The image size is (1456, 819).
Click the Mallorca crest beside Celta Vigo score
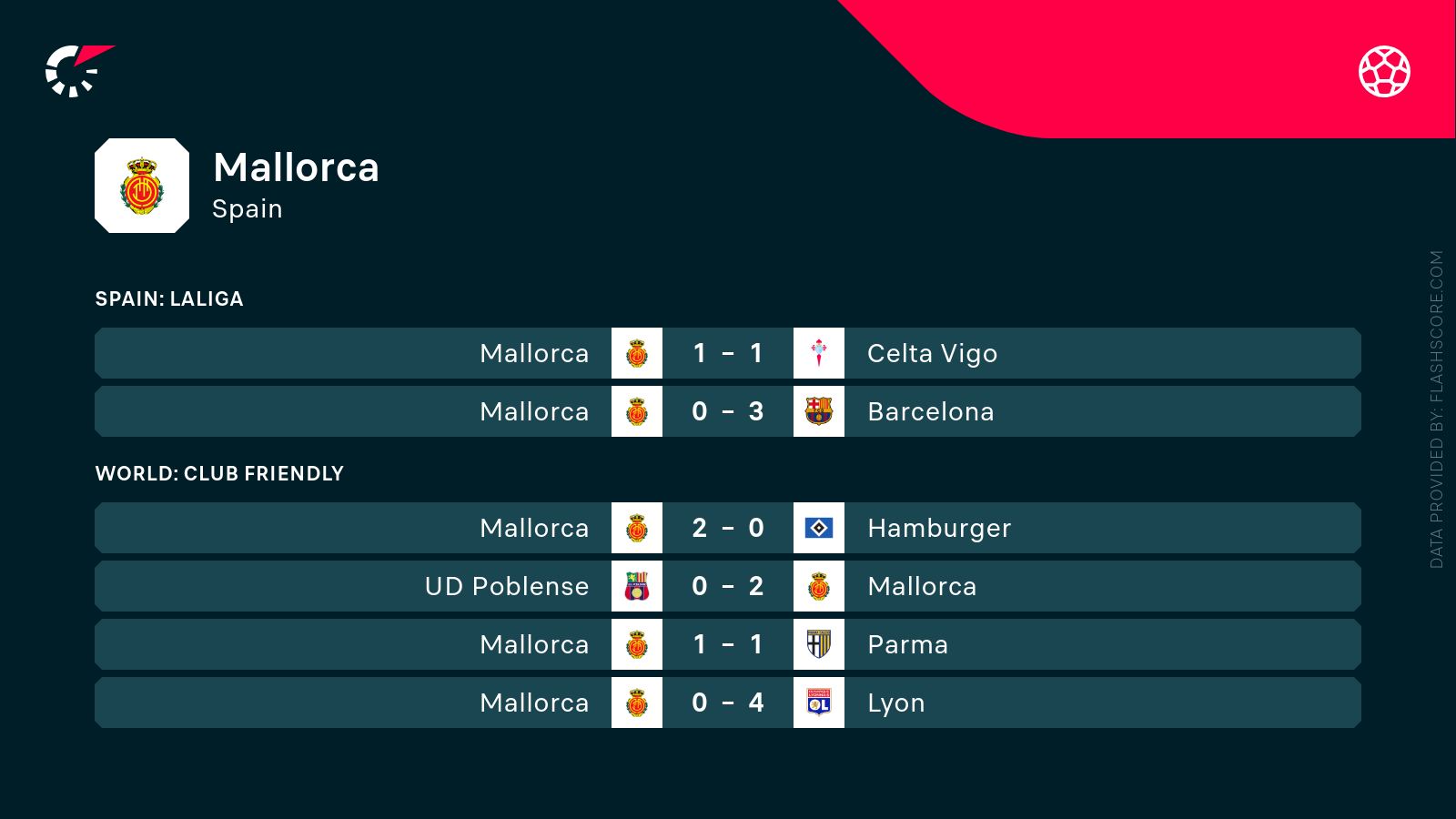637,353
